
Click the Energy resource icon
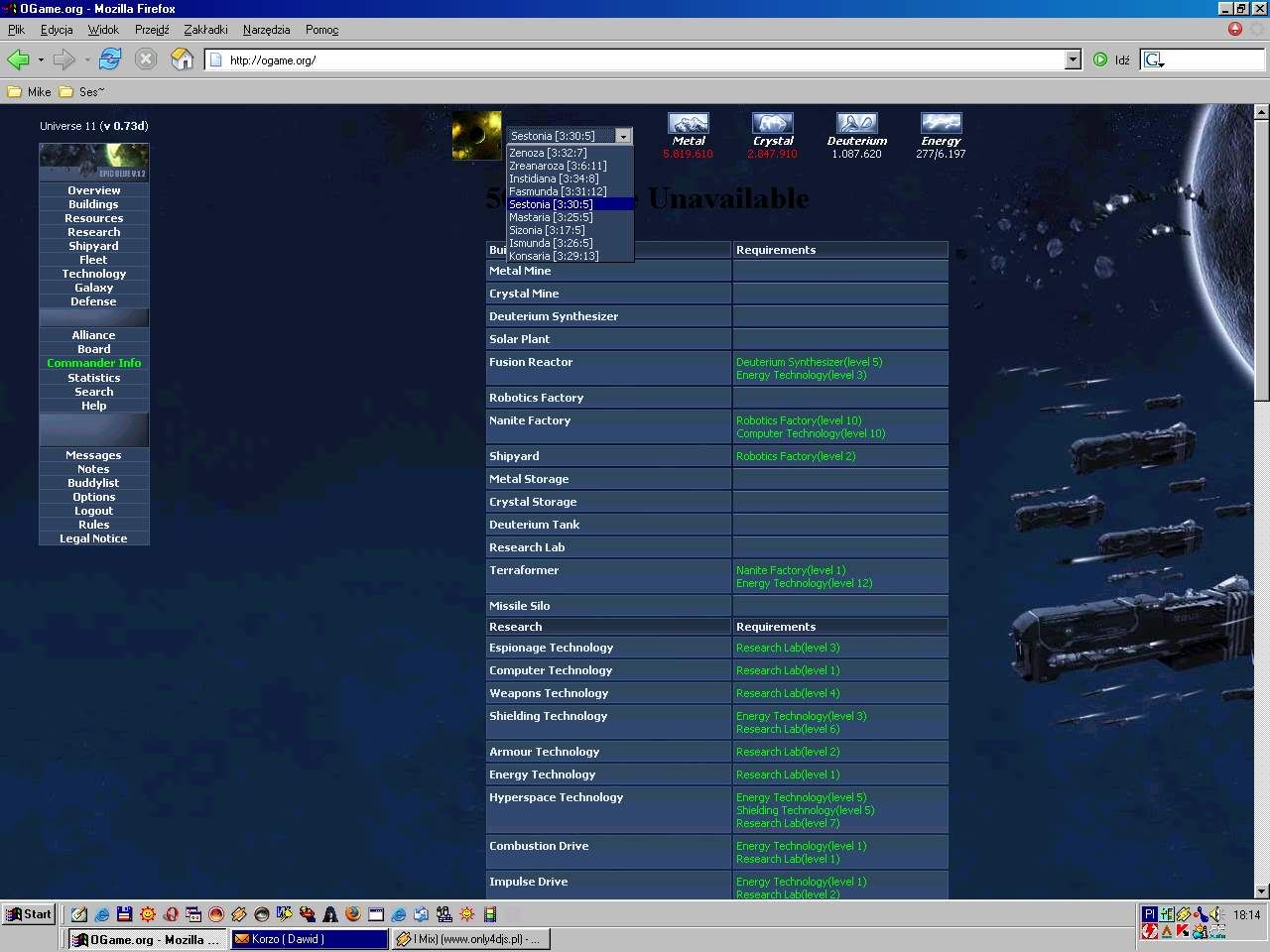point(942,123)
